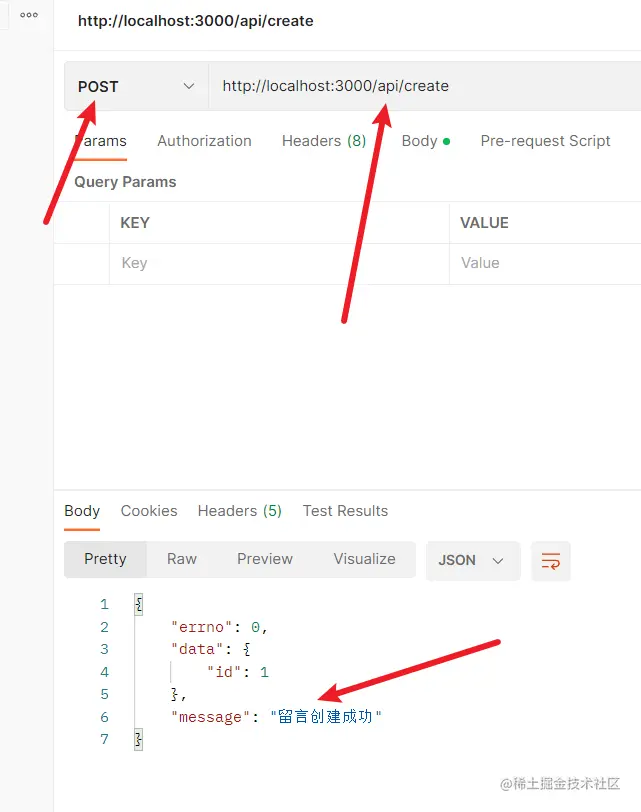Switch to the request Body tab

[426, 141]
